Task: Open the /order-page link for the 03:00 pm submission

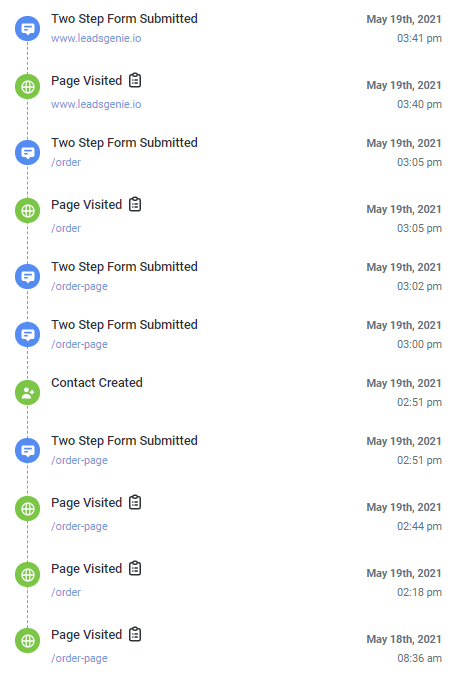Action: [x=79, y=344]
